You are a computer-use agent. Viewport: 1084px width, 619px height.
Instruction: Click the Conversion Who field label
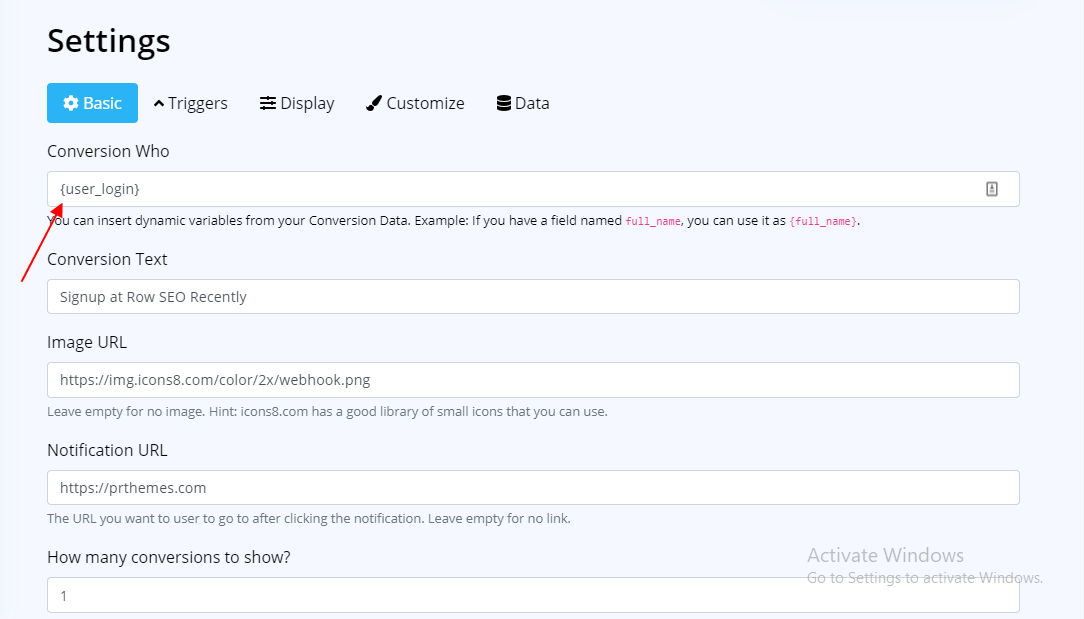108,151
